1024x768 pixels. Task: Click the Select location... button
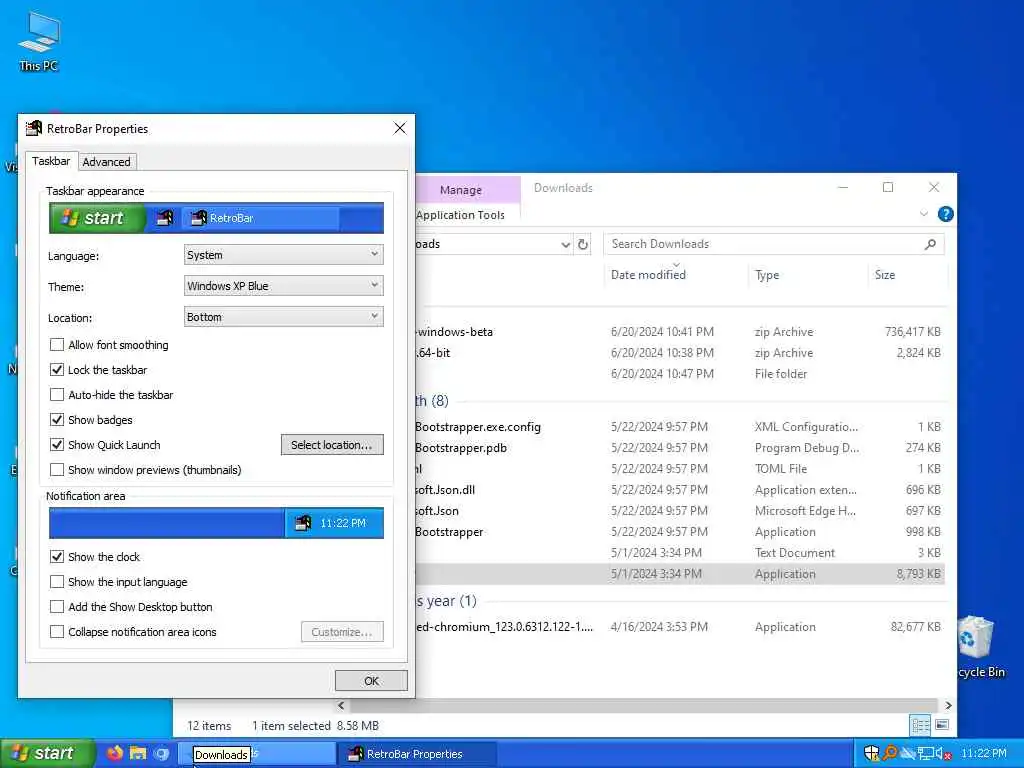[x=332, y=445]
